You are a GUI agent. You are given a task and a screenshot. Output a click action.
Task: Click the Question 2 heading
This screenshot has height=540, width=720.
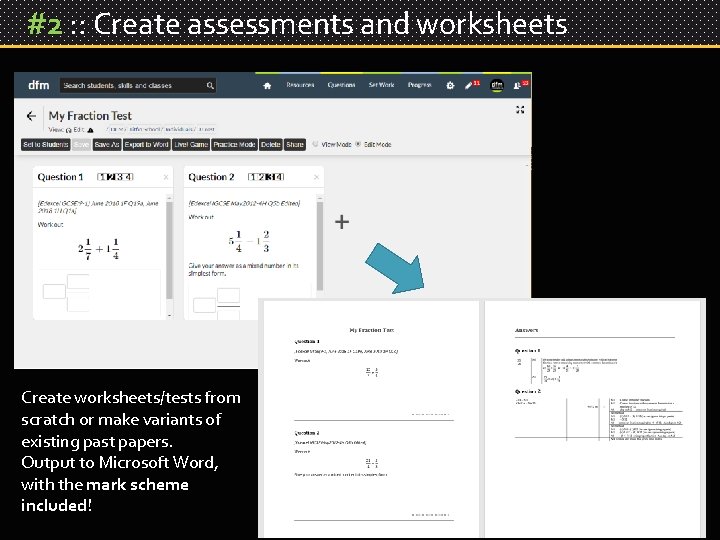click(x=211, y=177)
